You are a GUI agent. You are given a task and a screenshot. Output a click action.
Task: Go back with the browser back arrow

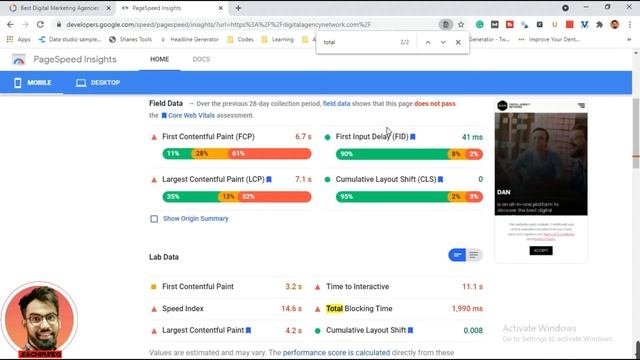click(10, 24)
